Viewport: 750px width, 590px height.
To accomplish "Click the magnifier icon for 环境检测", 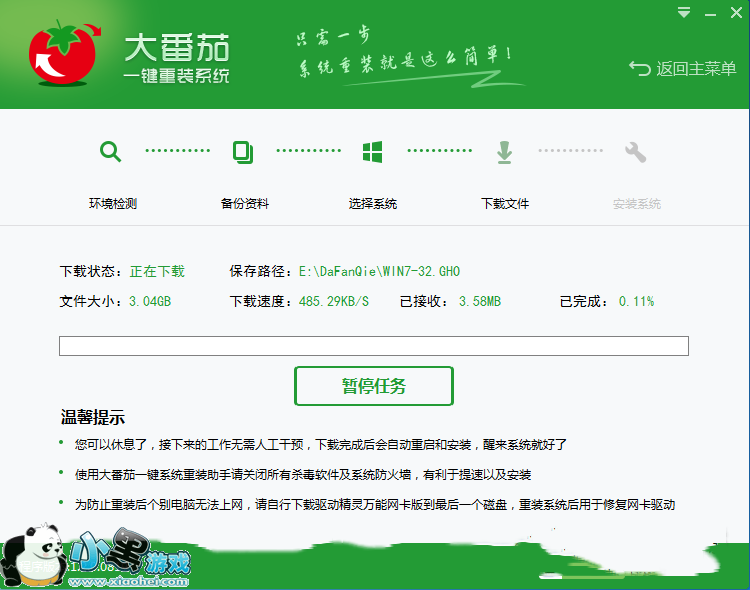I will (x=110, y=152).
